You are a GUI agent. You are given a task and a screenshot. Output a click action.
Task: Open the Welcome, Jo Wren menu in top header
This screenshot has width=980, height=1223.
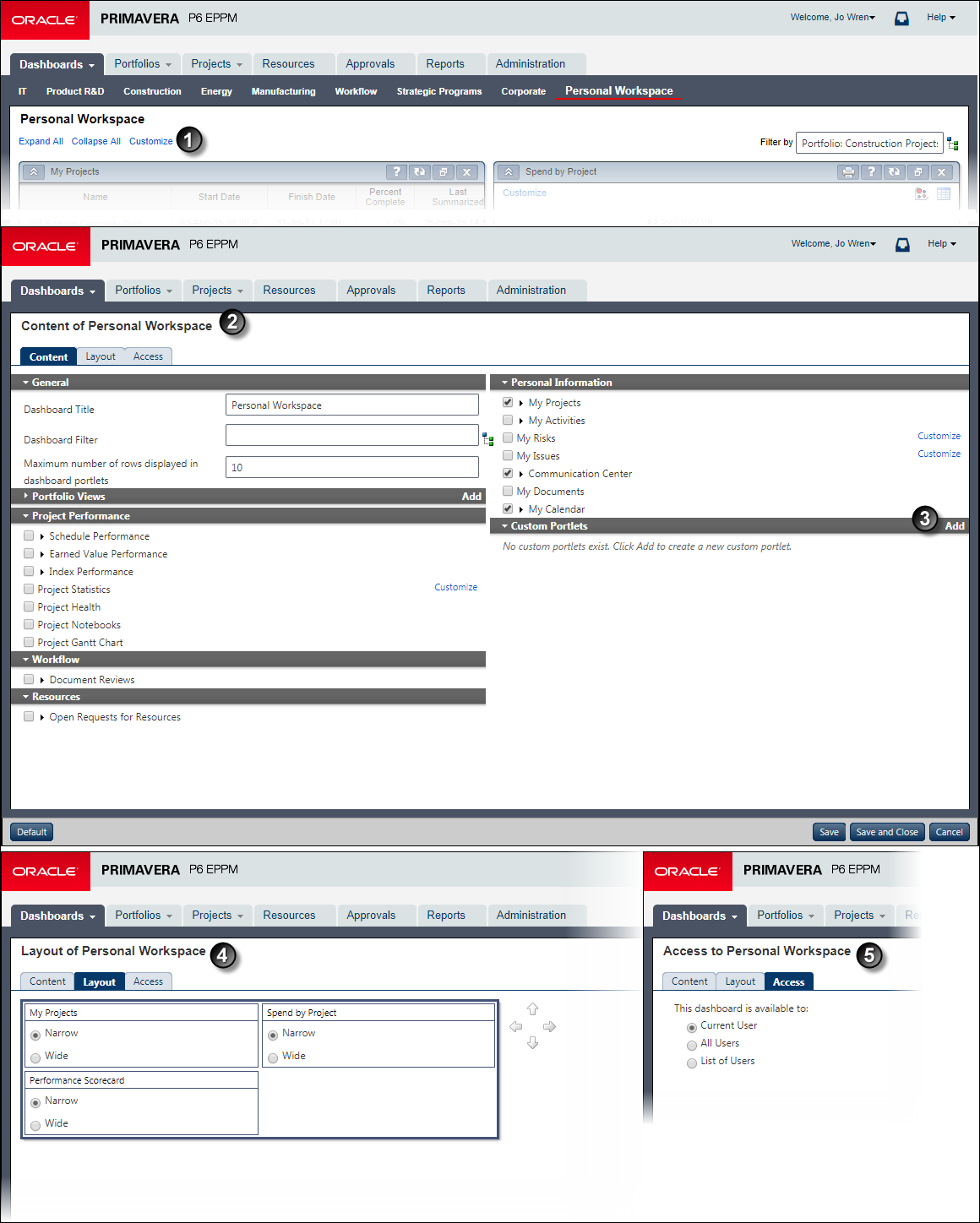(x=833, y=17)
